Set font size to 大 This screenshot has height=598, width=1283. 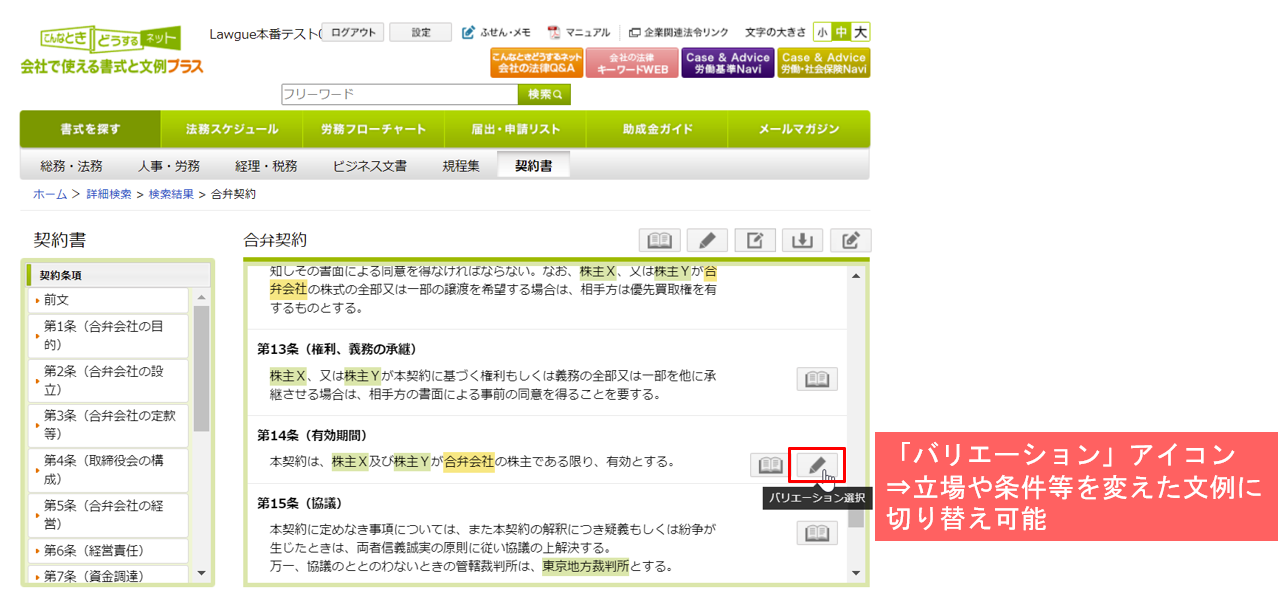coord(860,32)
